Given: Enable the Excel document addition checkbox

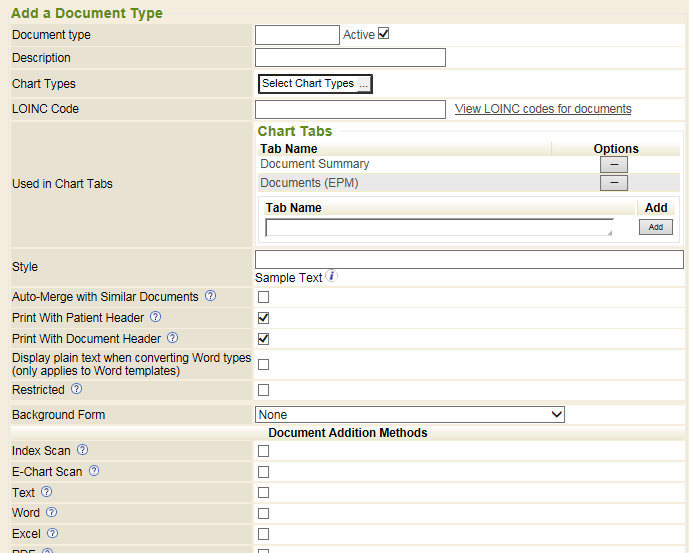Looking at the screenshot, I should coord(264,534).
